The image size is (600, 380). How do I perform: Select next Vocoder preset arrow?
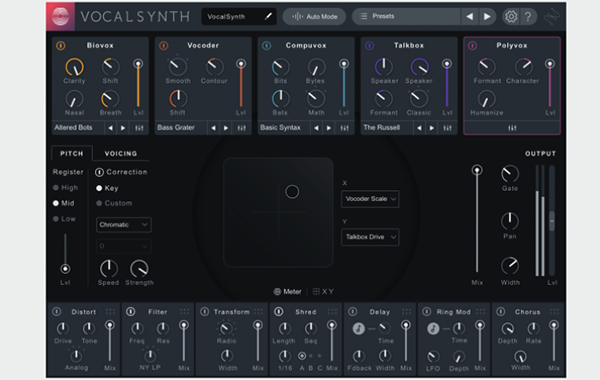[226, 128]
